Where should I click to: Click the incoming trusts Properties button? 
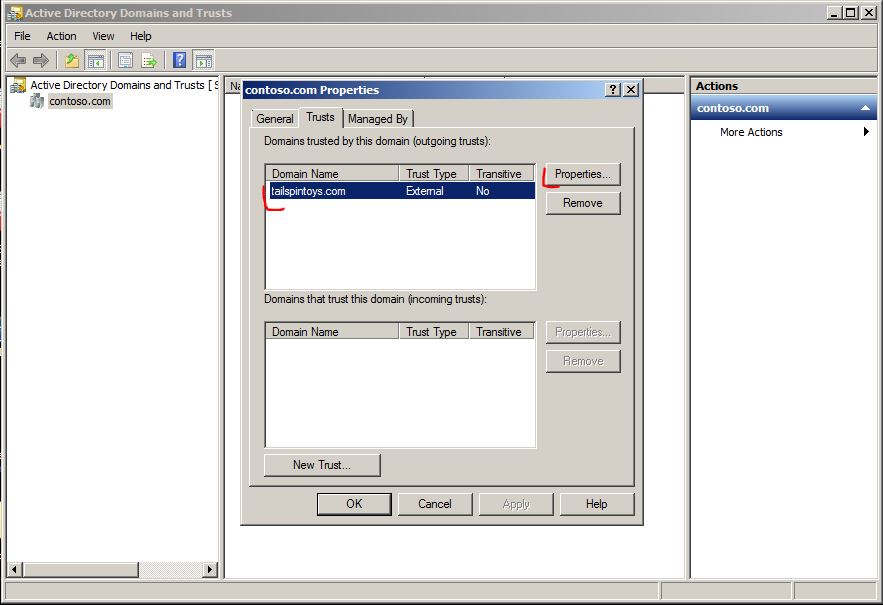click(583, 332)
